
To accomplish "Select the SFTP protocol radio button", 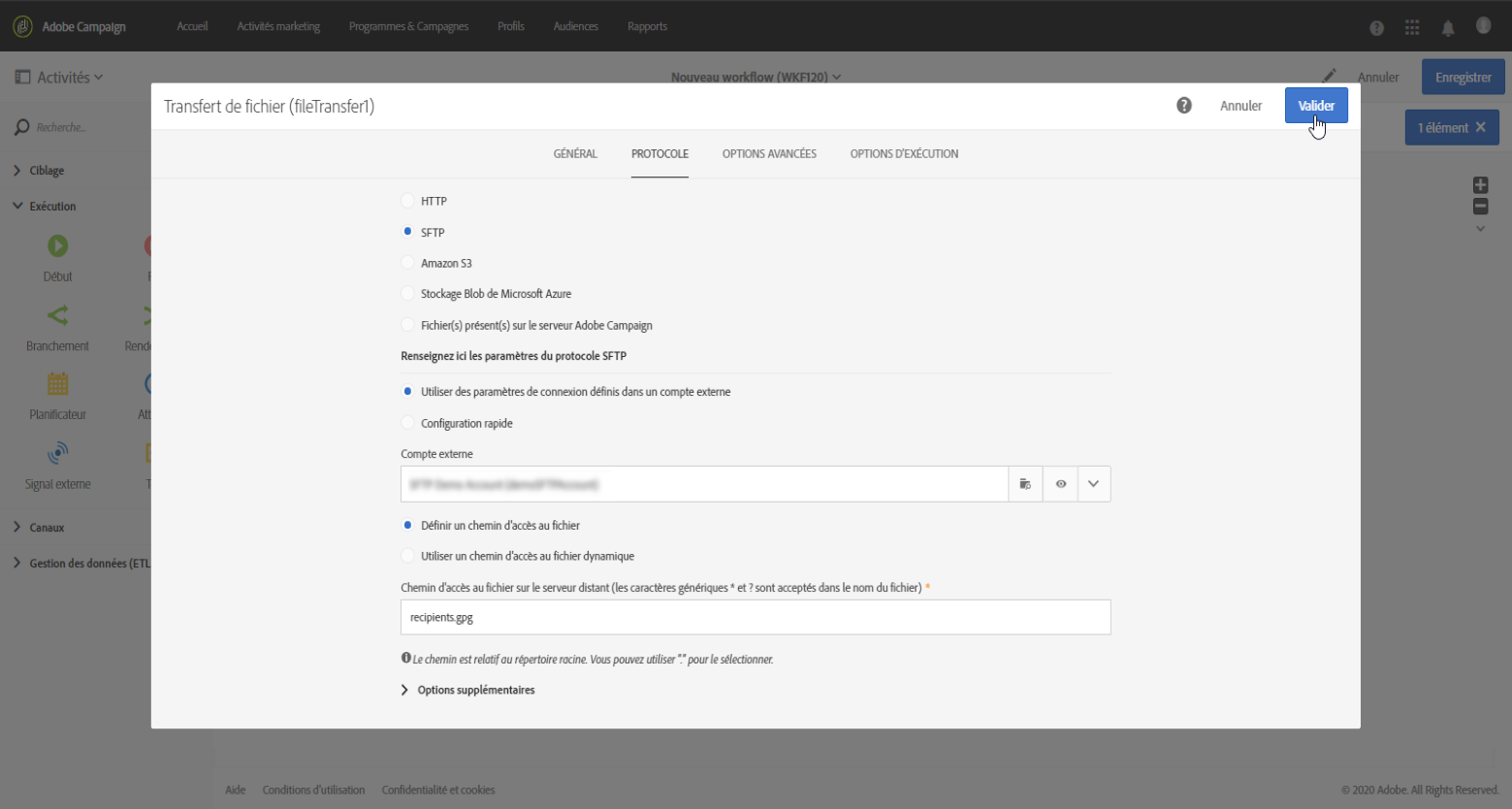I will coord(407,232).
